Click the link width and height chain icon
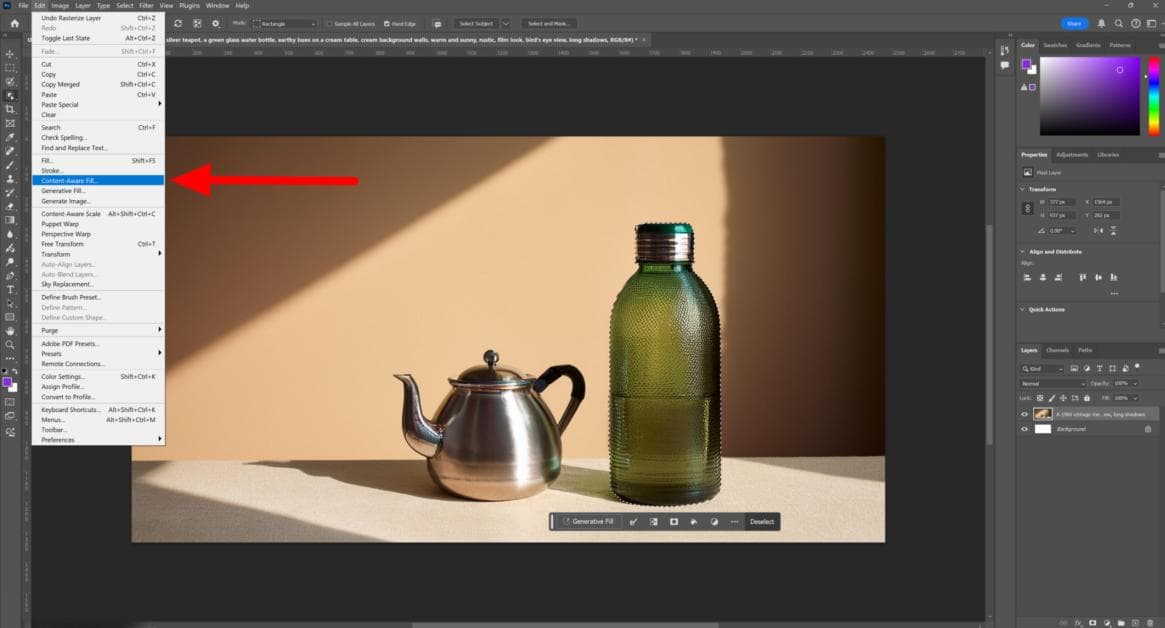 [x=1028, y=209]
